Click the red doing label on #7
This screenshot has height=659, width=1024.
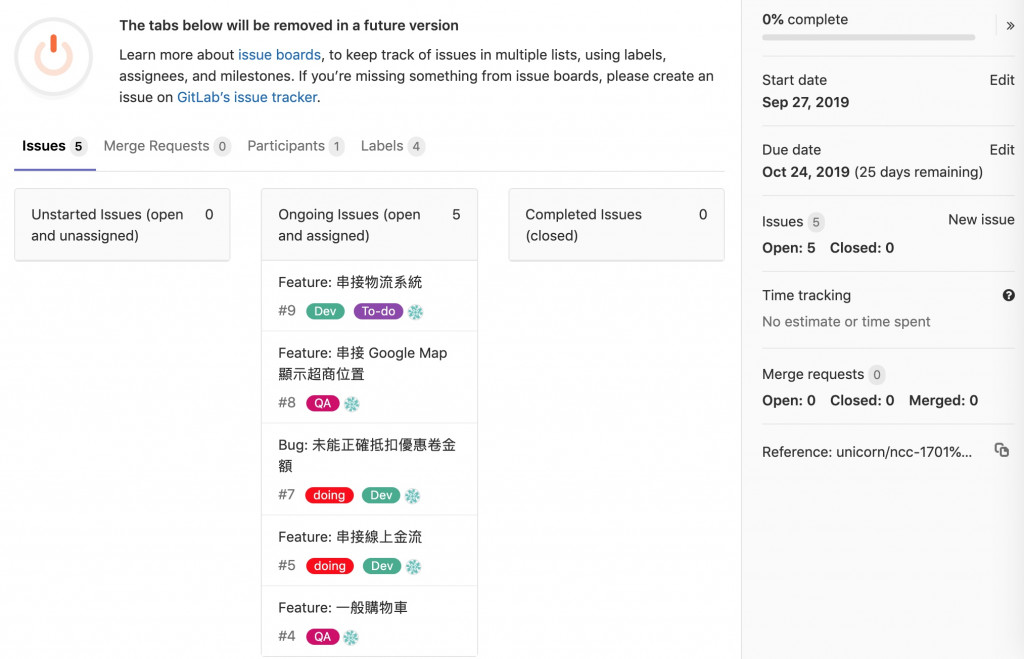(329, 495)
